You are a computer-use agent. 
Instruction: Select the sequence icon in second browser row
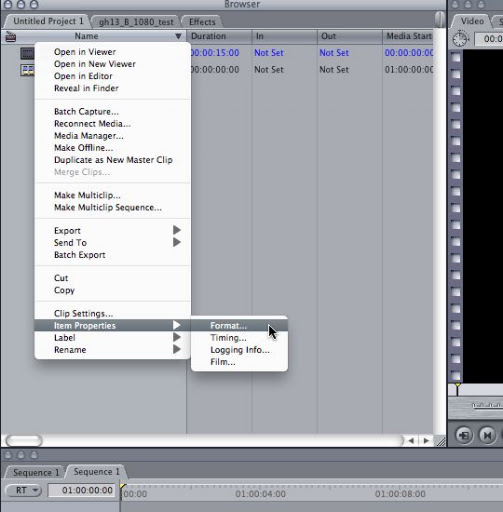coord(27,70)
